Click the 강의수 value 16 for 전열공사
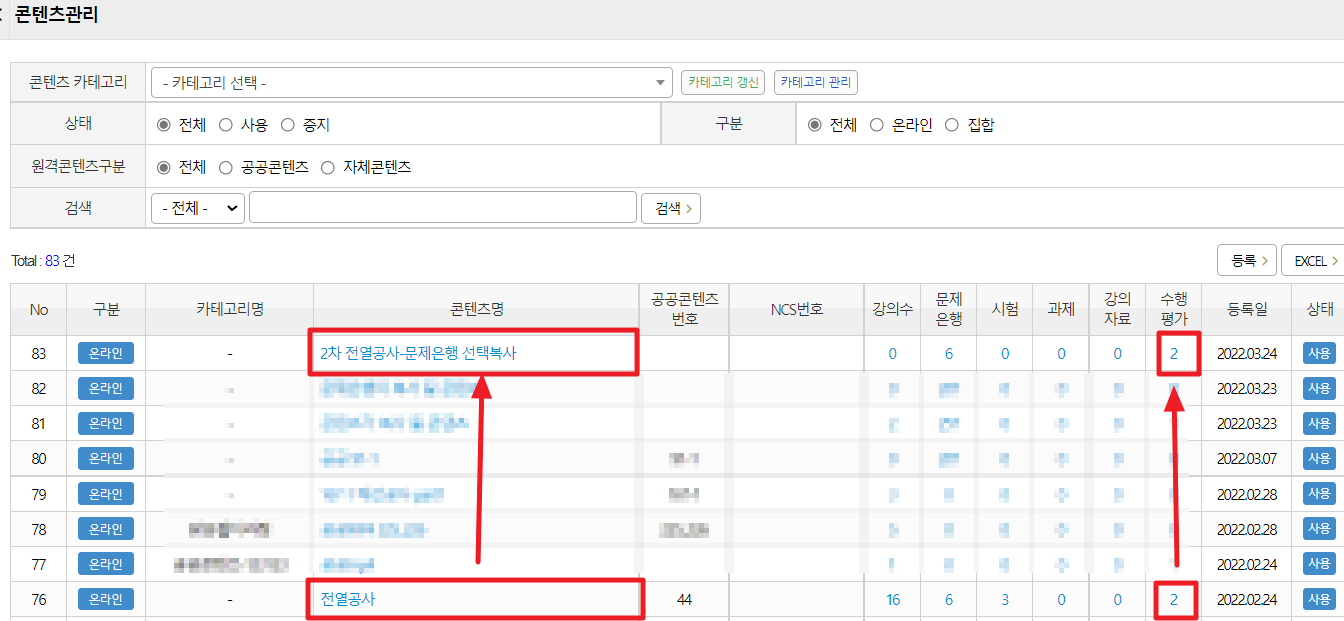This screenshot has width=1344, height=621. pos(892,600)
